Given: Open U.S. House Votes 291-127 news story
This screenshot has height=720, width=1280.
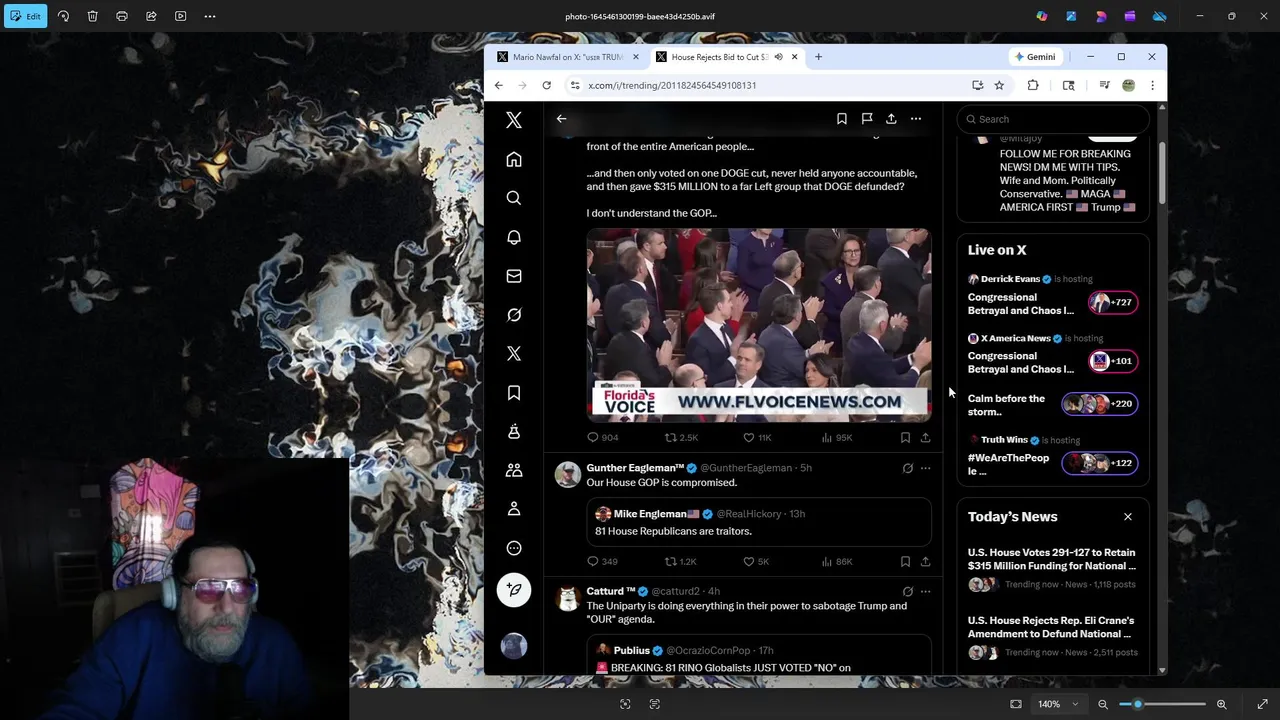Looking at the screenshot, I should 1052,570.
